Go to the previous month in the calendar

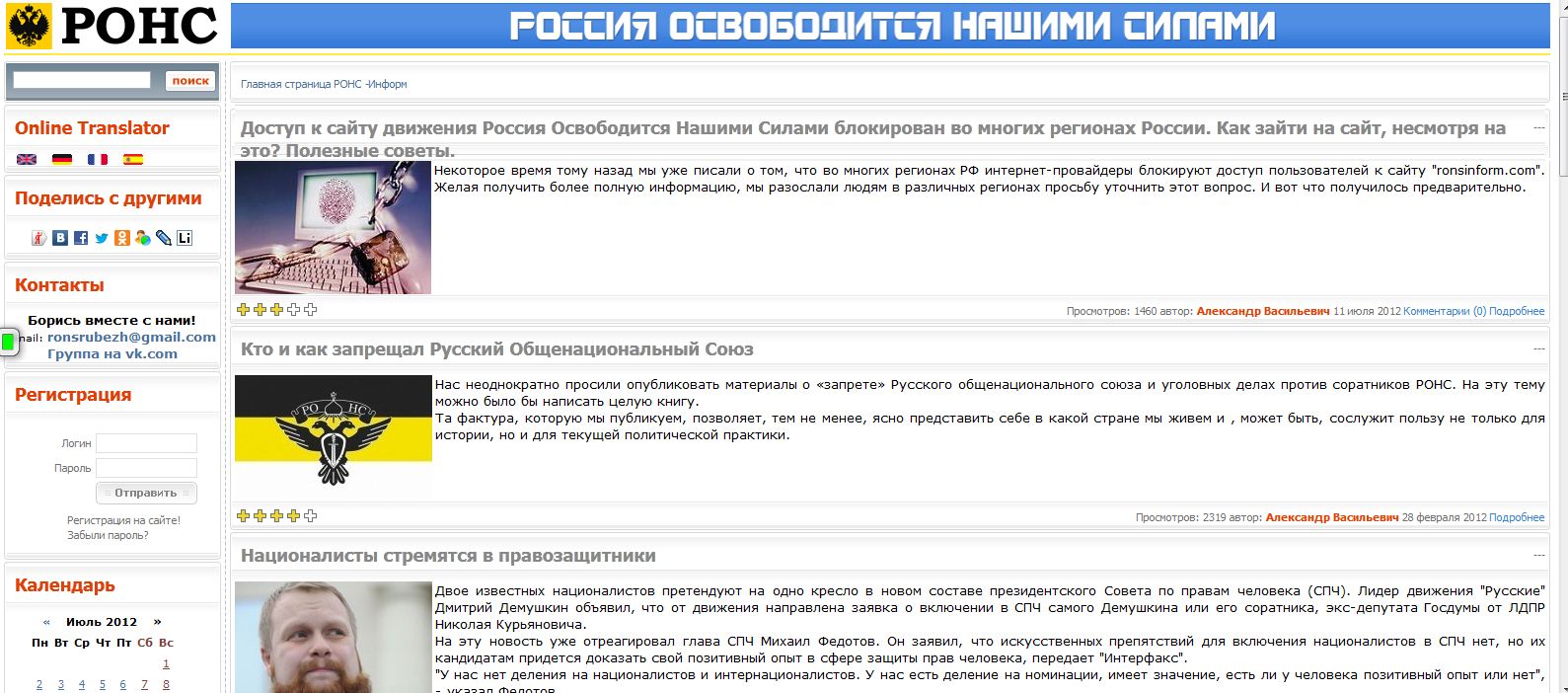[46, 622]
